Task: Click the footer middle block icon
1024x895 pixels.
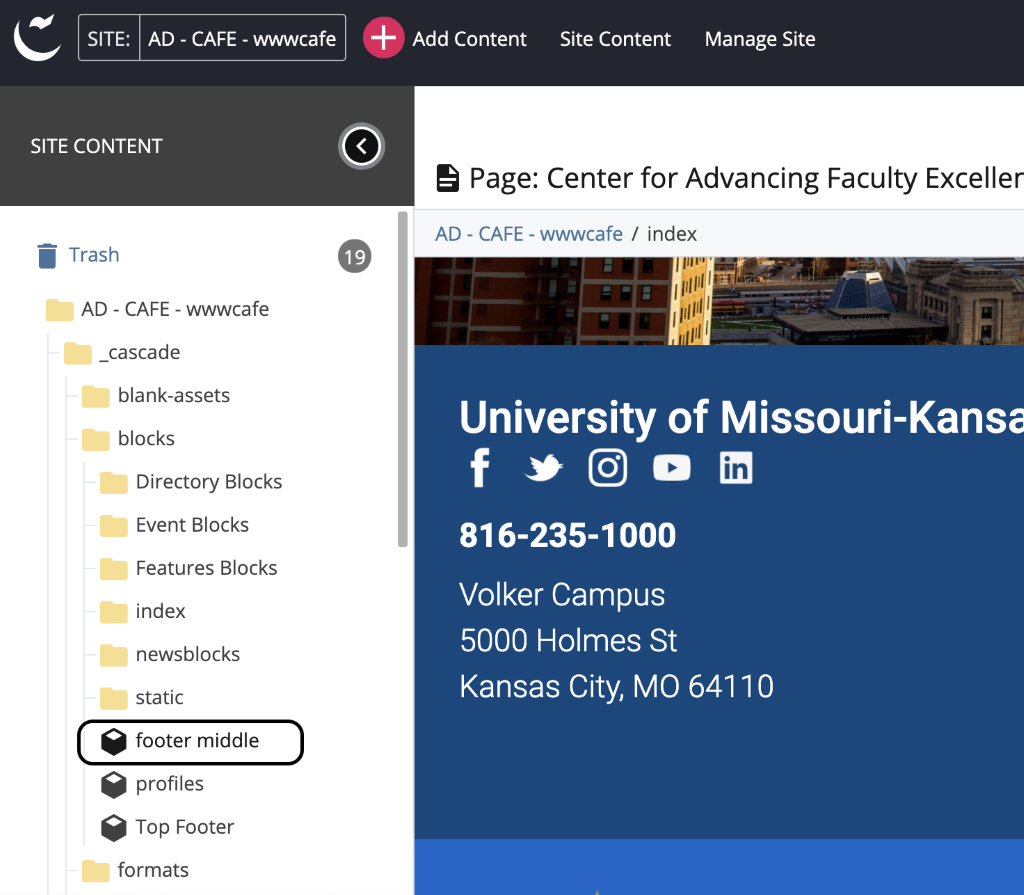Action: click(114, 741)
